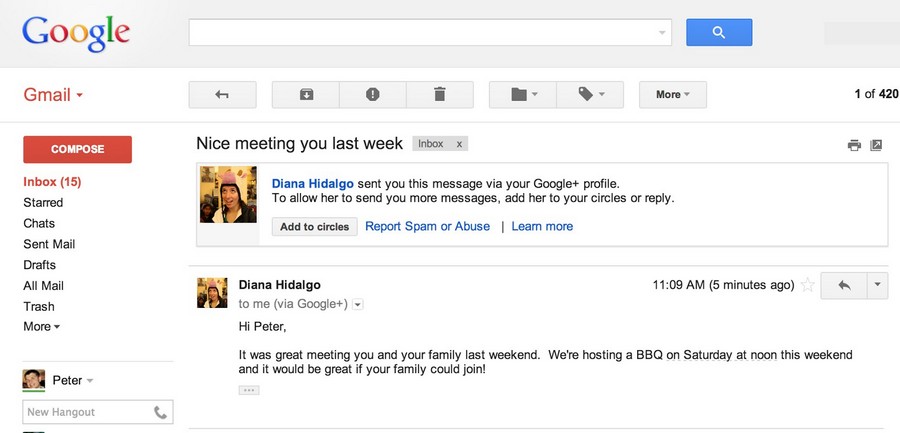Image resolution: width=900 pixels, height=433 pixels.
Task: Print the conversation using the printer icon
Action: (x=854, y=145)
